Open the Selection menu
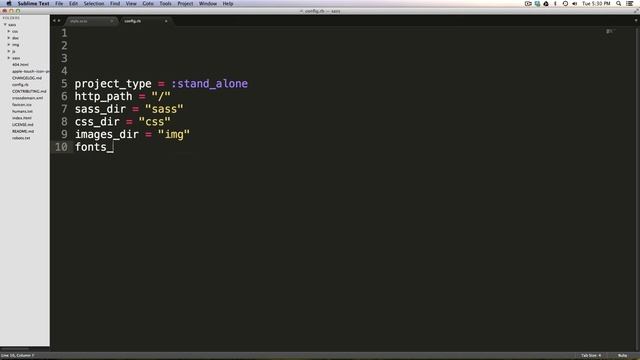 pos(94,3)
